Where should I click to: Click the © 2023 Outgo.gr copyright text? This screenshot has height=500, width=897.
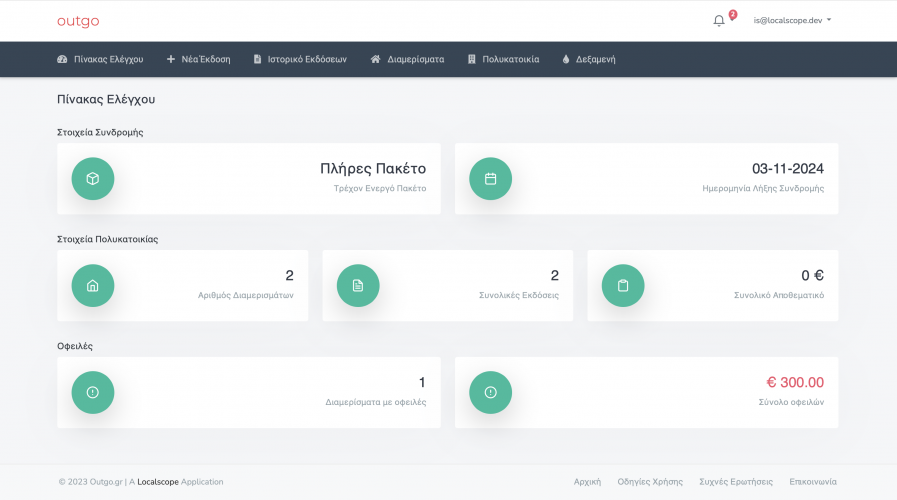[90, 482]
